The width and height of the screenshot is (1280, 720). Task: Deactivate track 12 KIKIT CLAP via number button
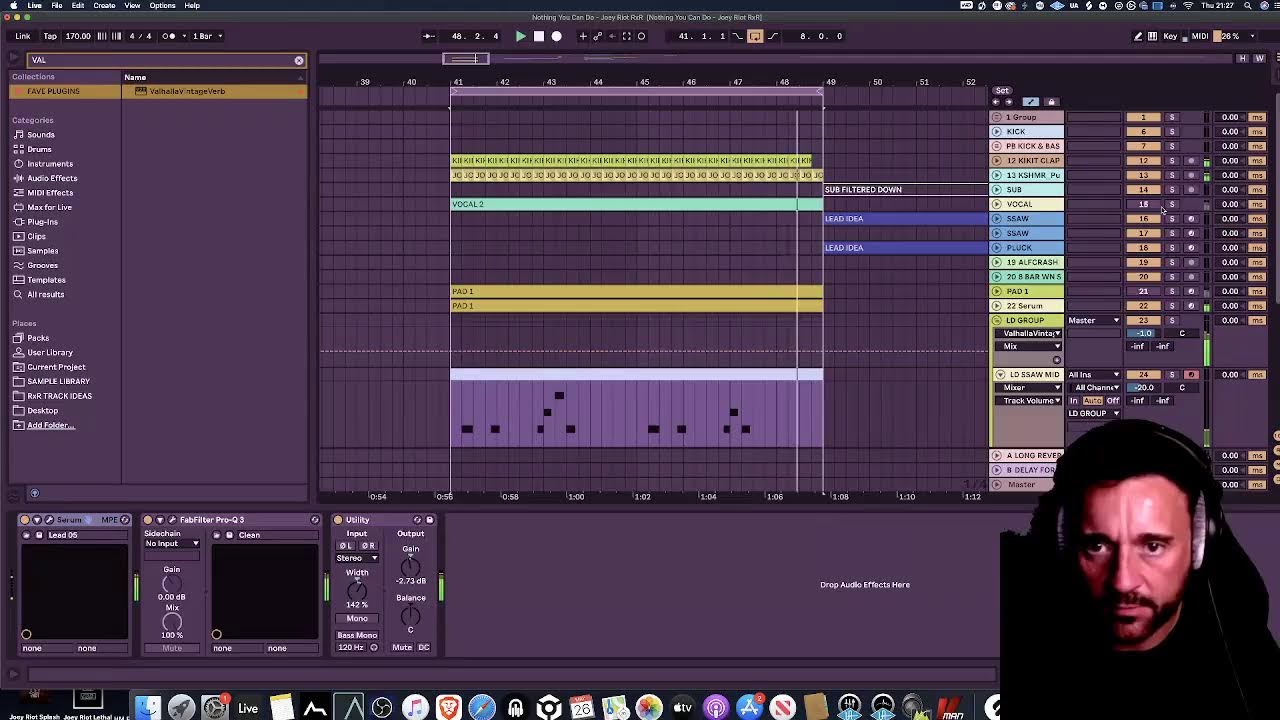(1143, 161)
